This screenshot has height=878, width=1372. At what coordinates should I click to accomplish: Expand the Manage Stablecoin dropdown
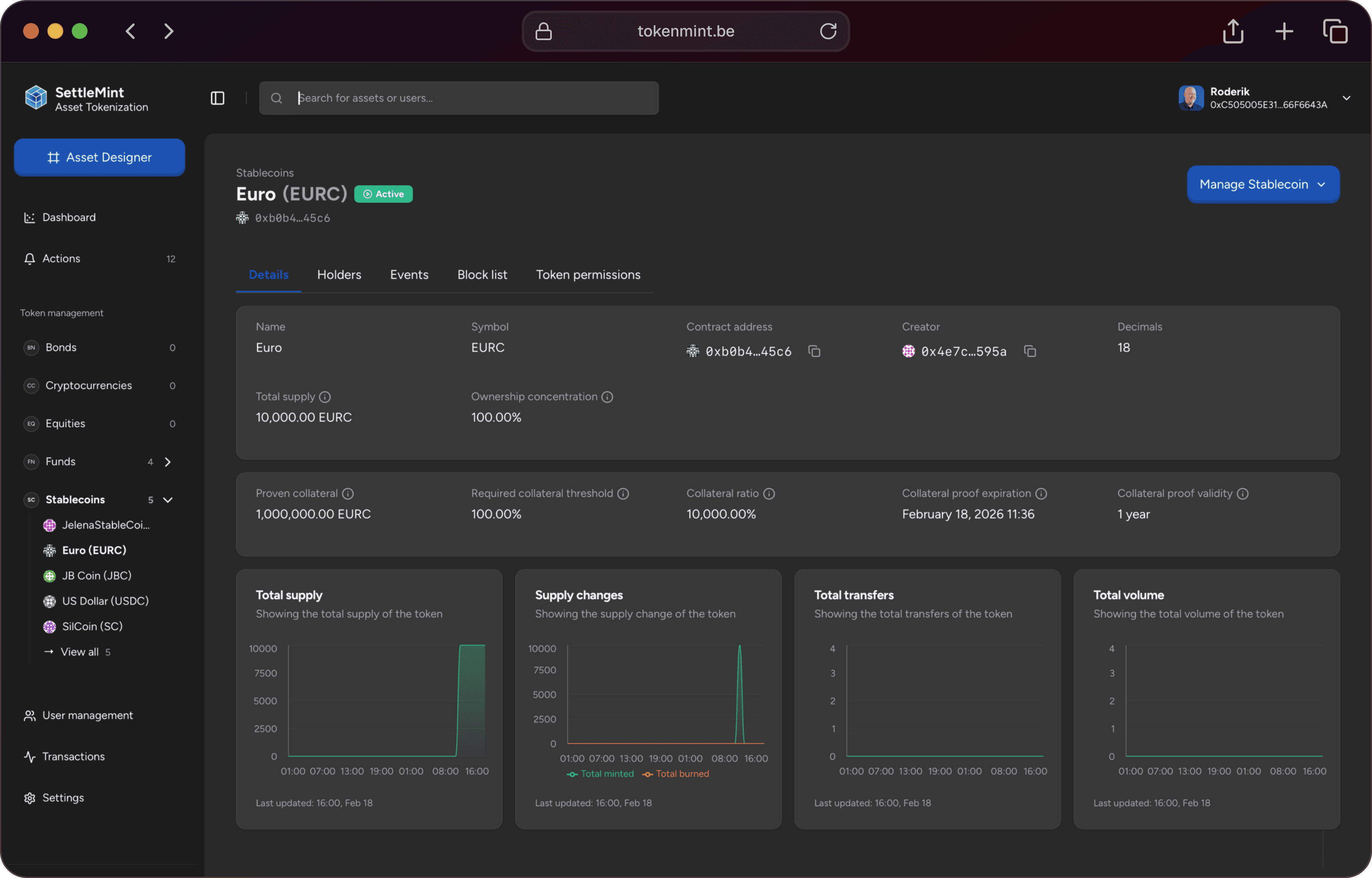[1263, 184]
